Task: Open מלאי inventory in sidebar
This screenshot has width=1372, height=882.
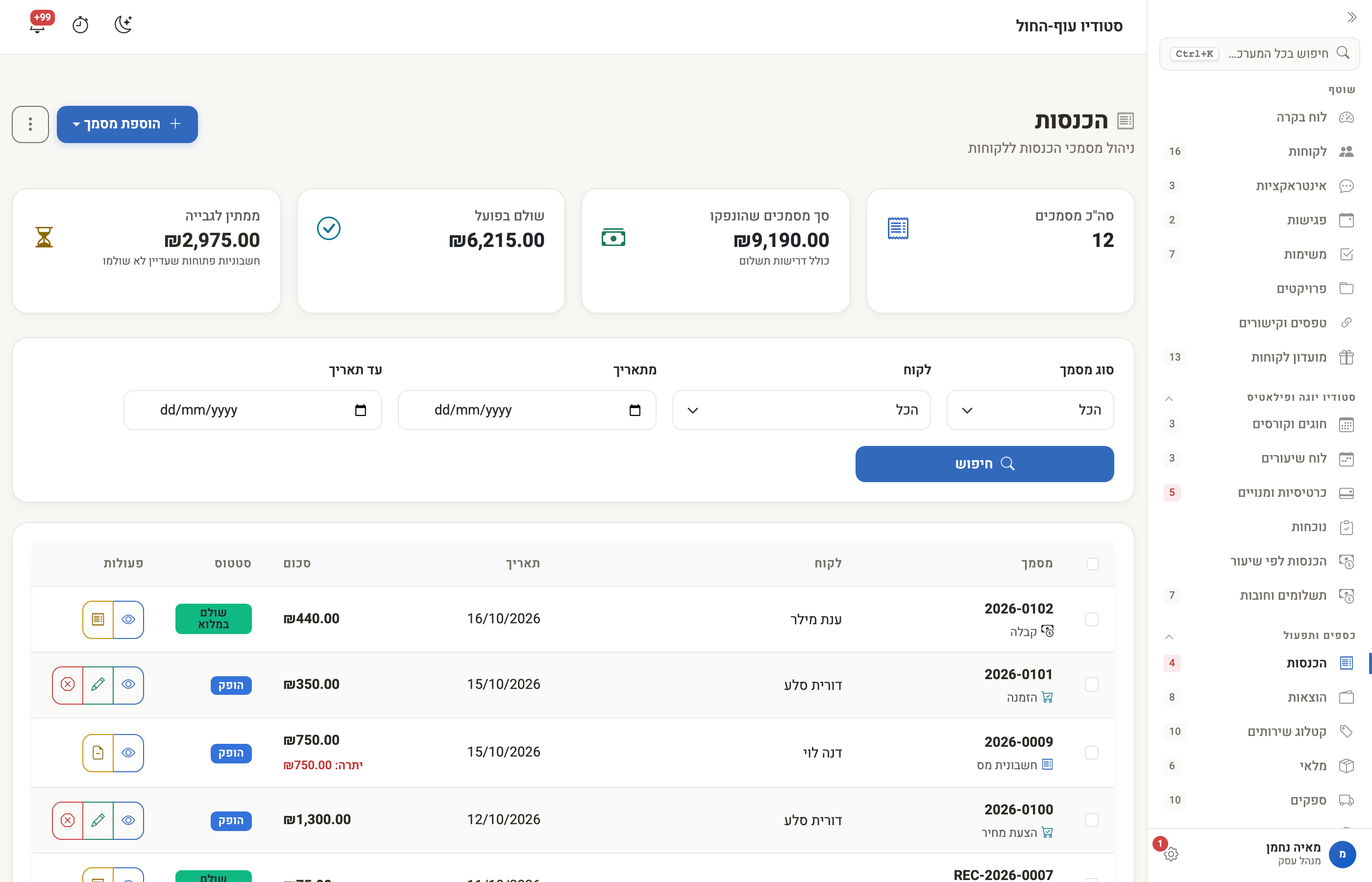Action: [1259, 766]
